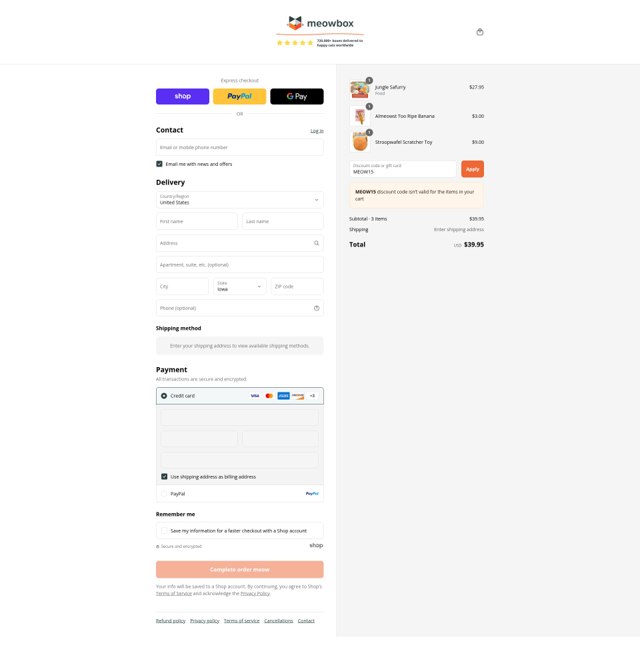Focus the Address field
The height and width of the screenshot is (663, 640).
pos(240,243)
